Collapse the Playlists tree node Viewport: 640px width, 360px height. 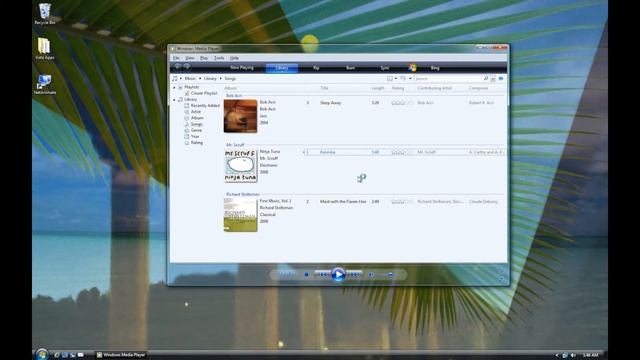[174, 87]
